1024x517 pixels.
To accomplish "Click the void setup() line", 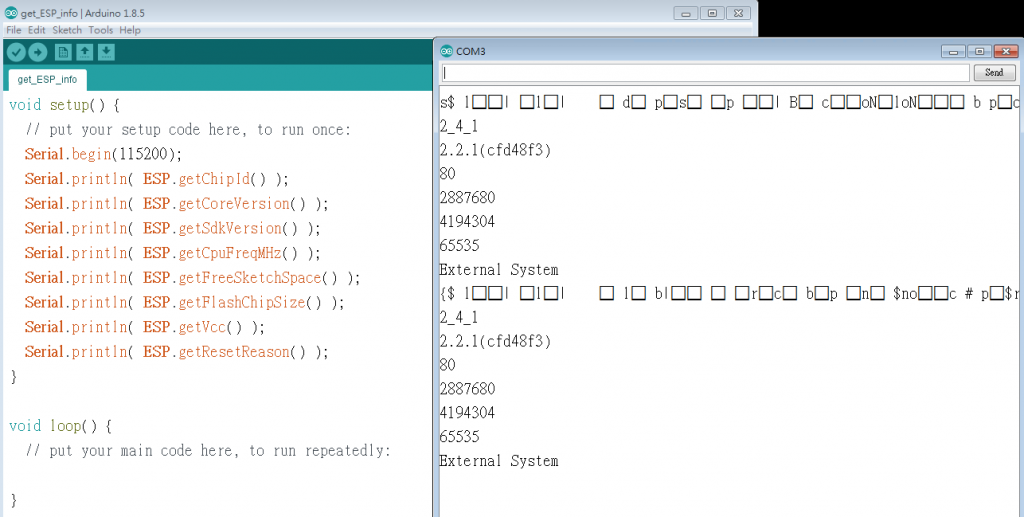I will click(64, 105).
